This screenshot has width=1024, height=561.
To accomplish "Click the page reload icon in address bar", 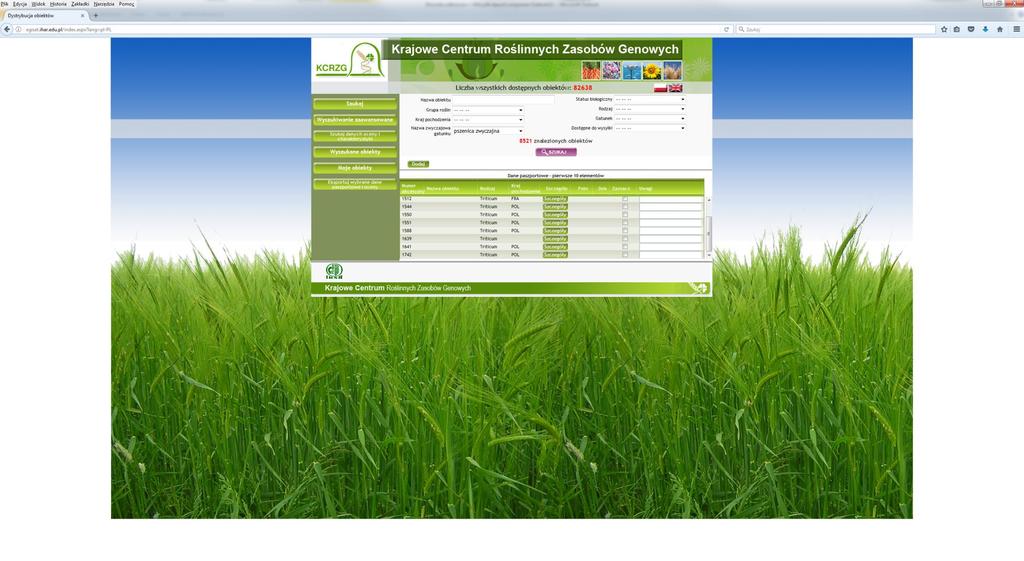I will 726,29.
